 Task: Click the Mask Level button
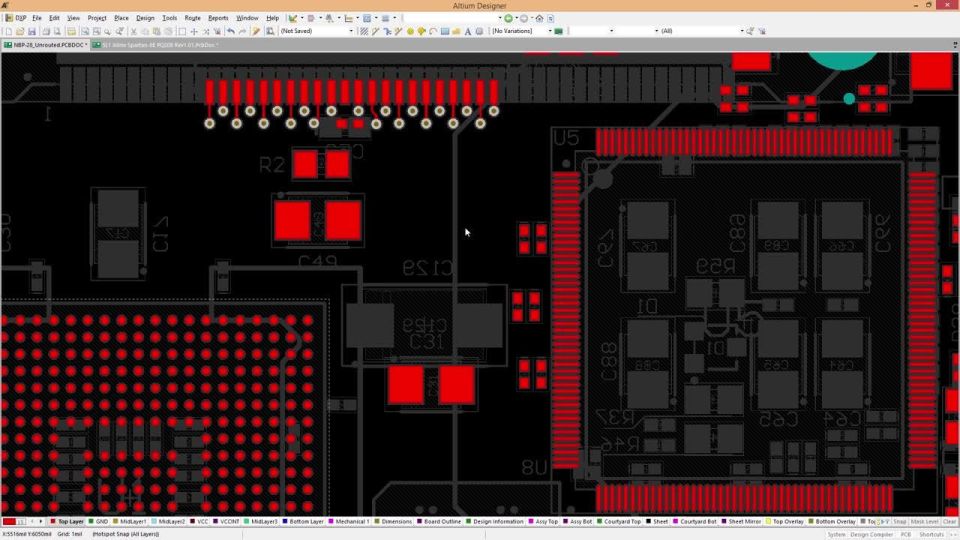coord(924,522)
